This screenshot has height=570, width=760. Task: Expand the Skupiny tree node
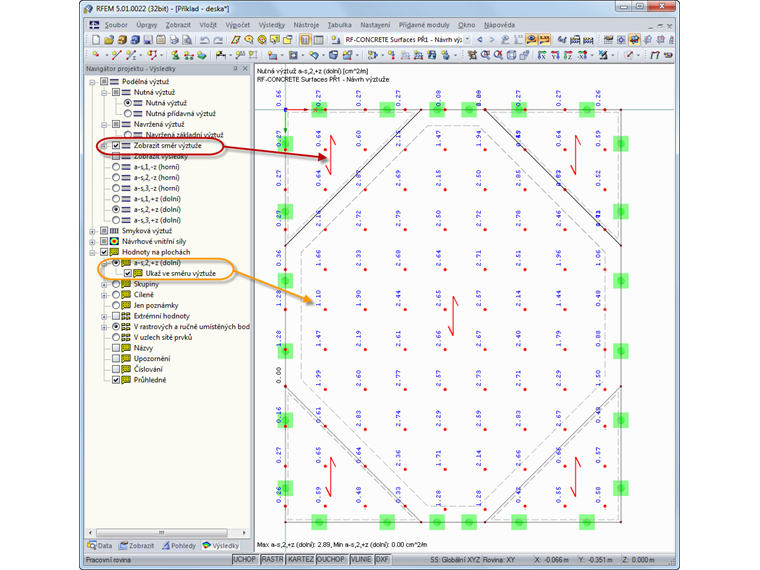[104, 285]
